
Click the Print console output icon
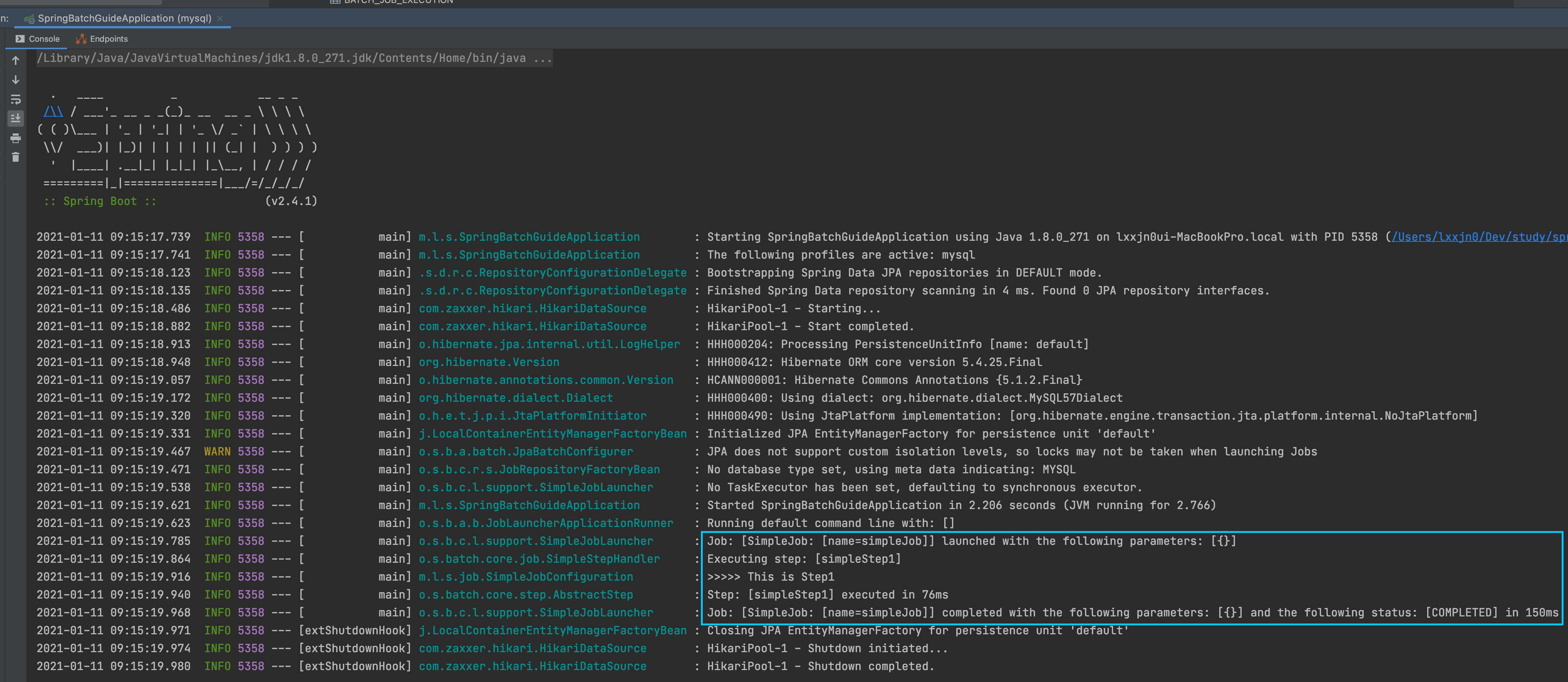tap(16, 138)
